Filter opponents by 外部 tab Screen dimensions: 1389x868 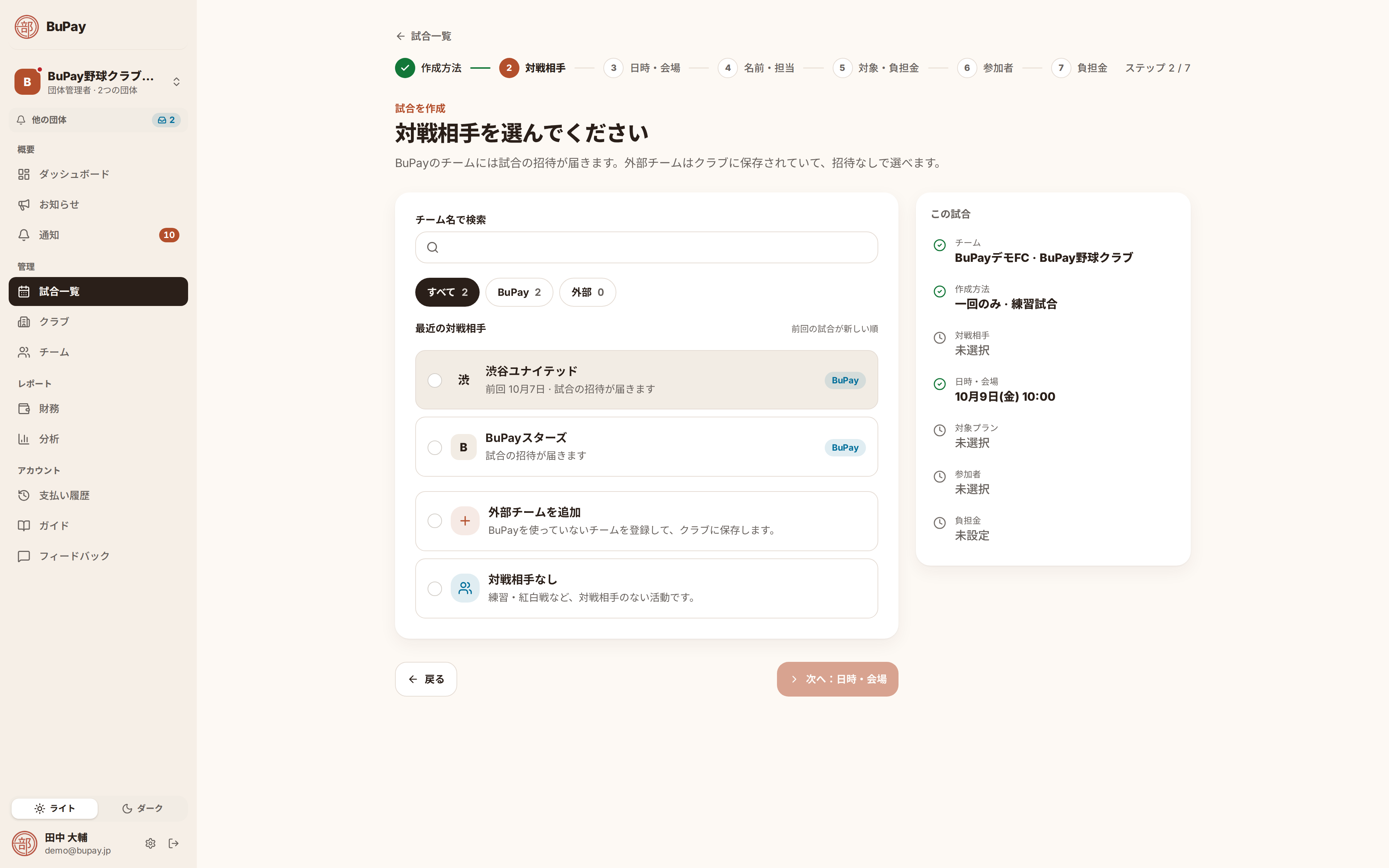(587, 292)
